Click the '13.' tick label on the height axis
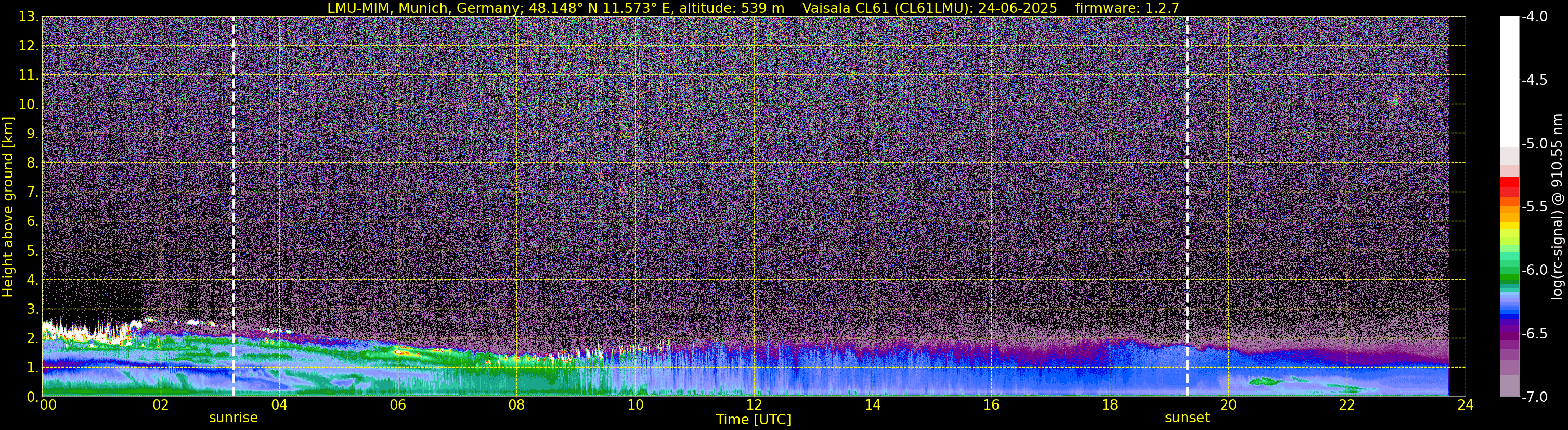The image size is (1568, 430). (x=28, y=17)
